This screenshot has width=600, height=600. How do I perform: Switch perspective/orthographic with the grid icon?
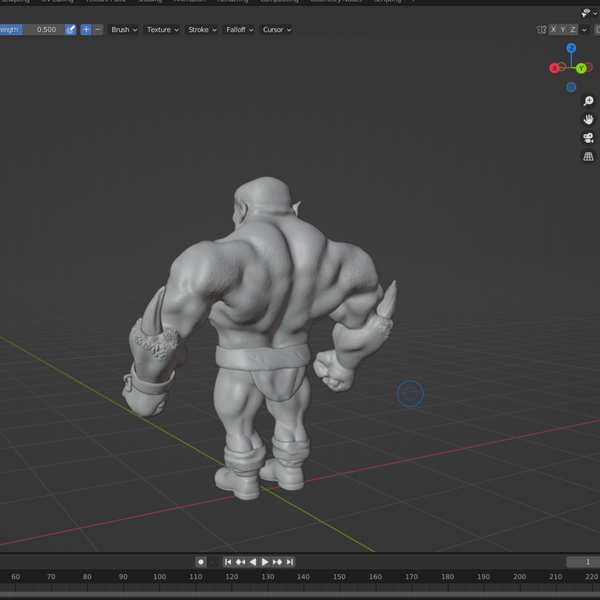tap(588, 157)
